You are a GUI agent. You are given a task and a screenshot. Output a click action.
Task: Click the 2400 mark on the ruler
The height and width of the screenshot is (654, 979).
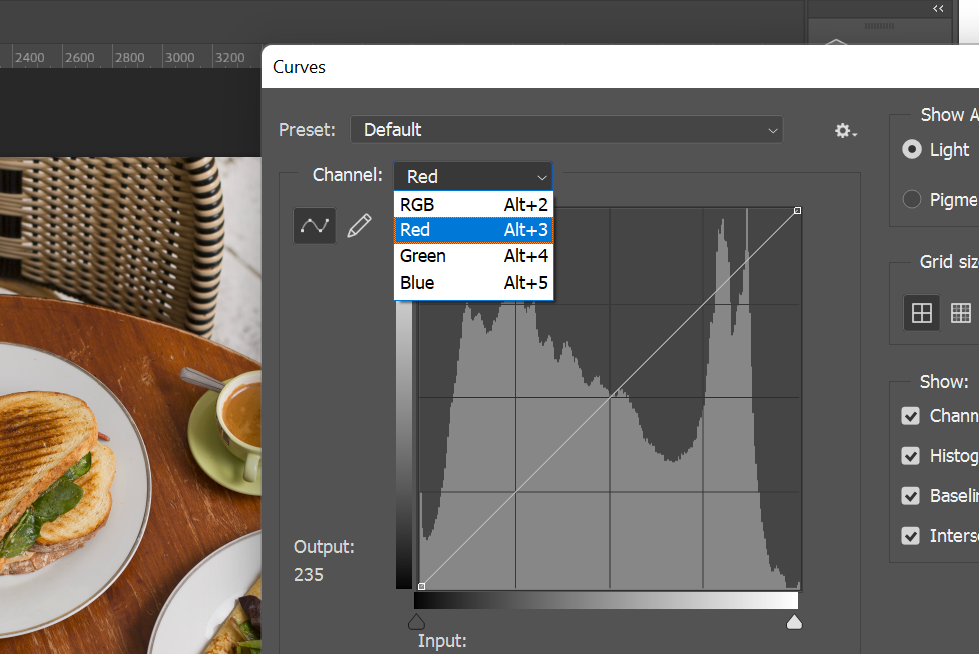pyautogui.click(x=29, y=57)
